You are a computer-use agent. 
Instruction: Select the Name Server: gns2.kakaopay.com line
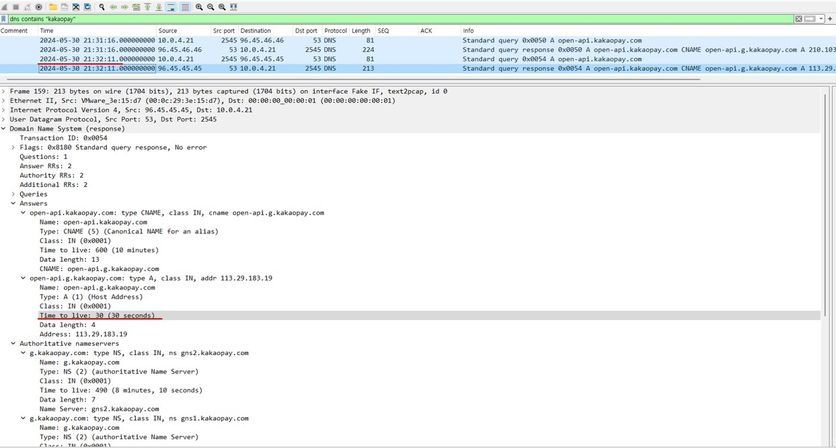click(99, 409)
